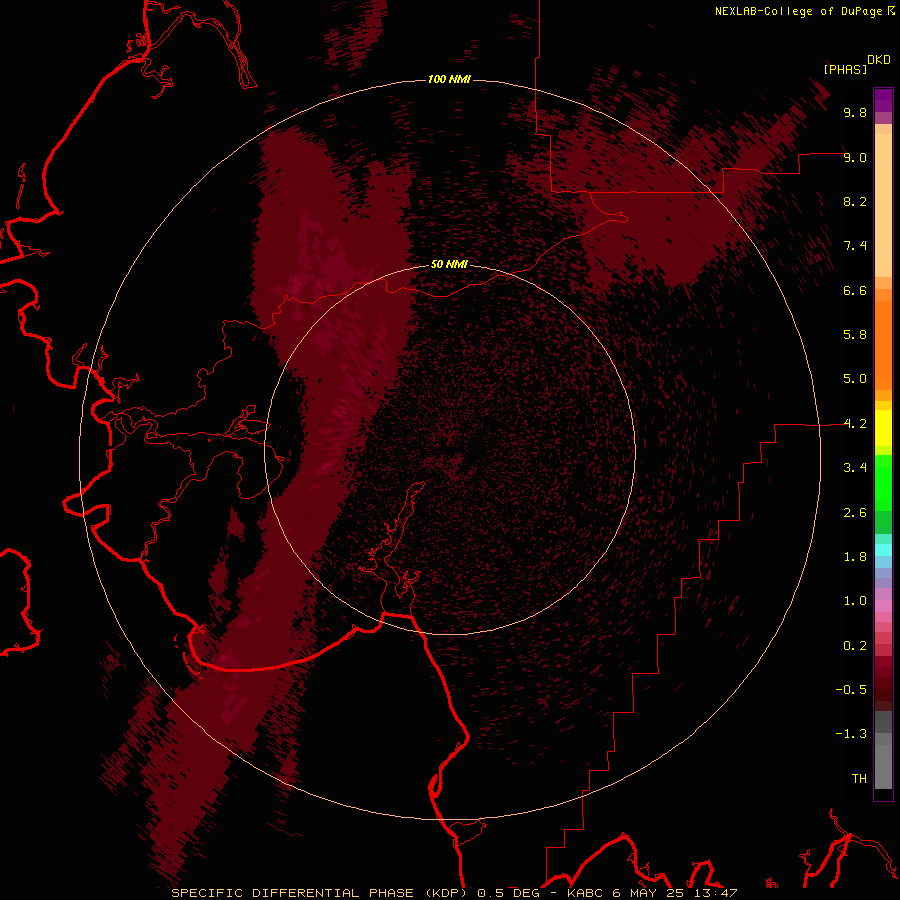Click the SPECIFIC DIFFERENTIAL PHASE (KDP) caption
Screen dimensions: 900x900
(x=319, y=893)
